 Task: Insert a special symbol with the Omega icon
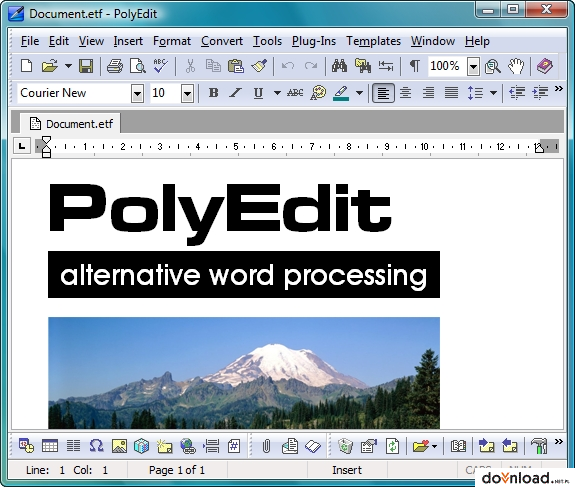[96, 446]
